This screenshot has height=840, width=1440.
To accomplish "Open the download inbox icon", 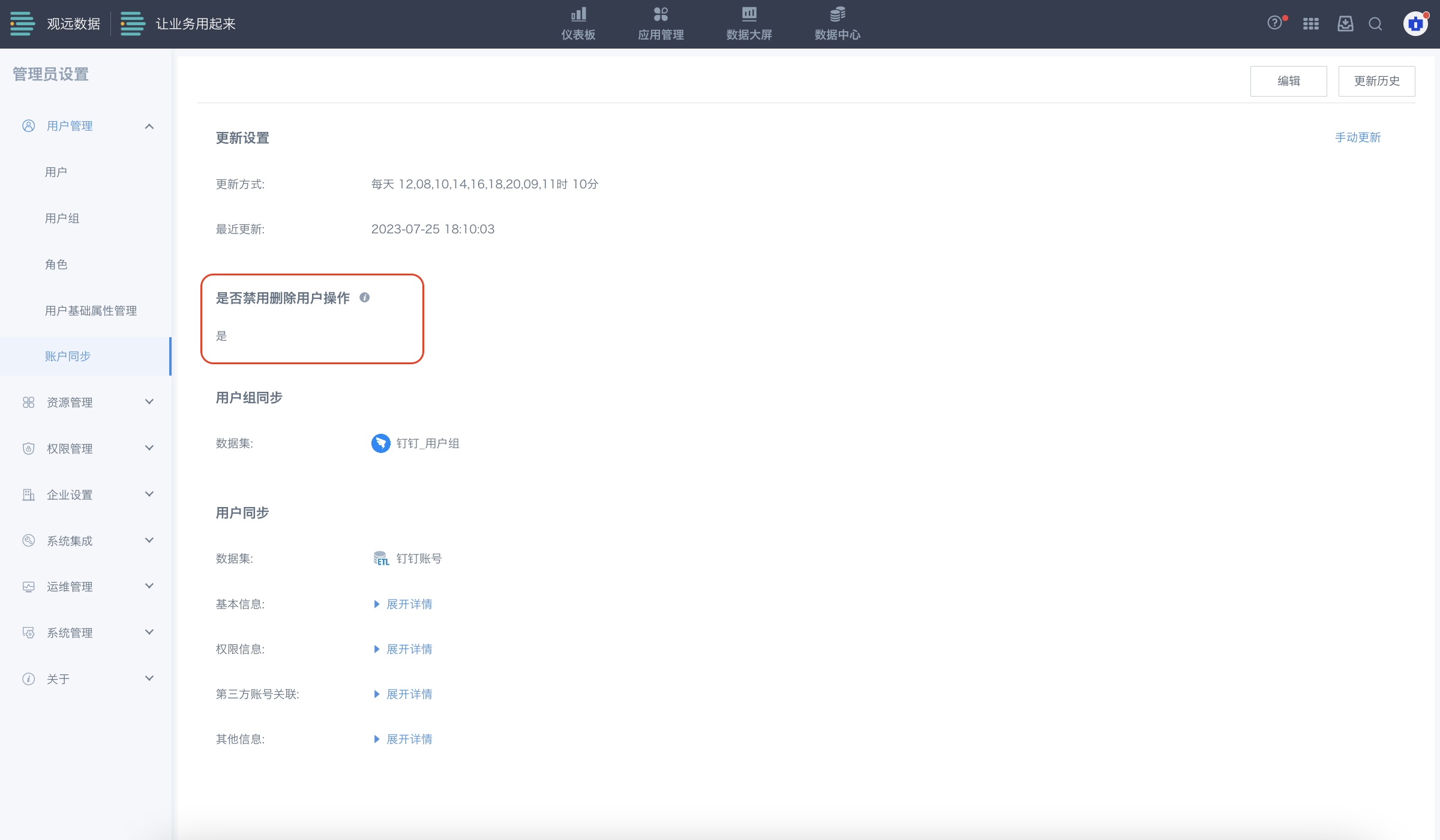I will click(1345, 24).
